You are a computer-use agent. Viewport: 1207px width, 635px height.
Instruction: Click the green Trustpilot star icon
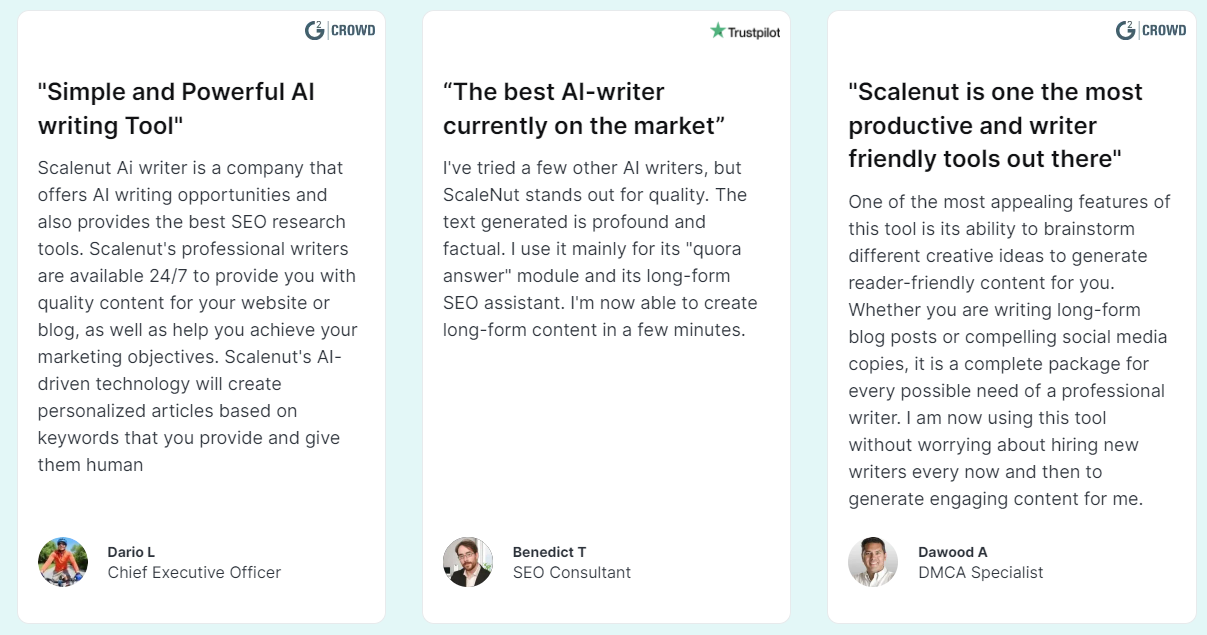[x=717, y=31]
